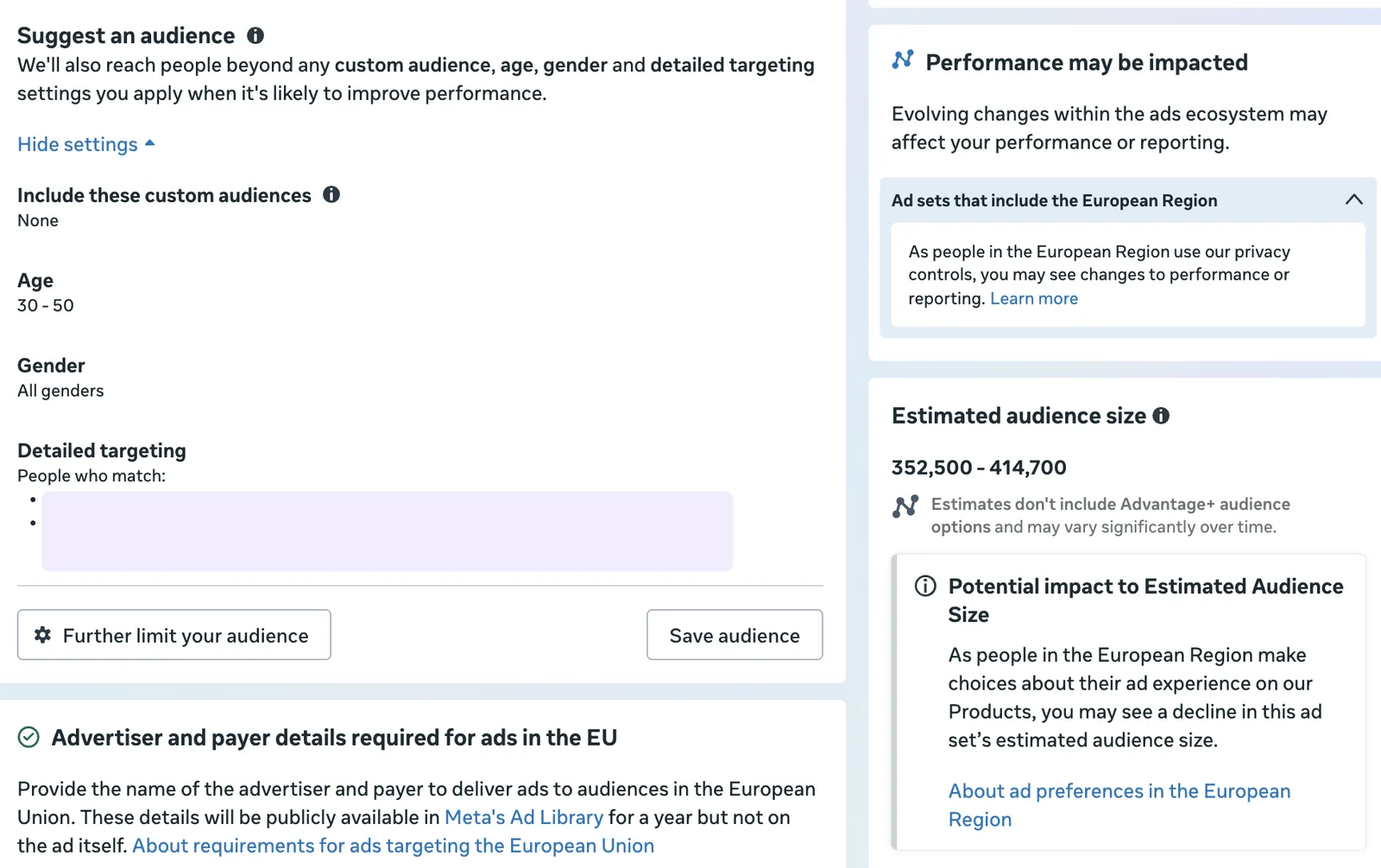Image resolution: width=1381 pixels, height=868 pixels.
Task: Click info icon next to custom audiences heading
Action: (x=331, y=195)
